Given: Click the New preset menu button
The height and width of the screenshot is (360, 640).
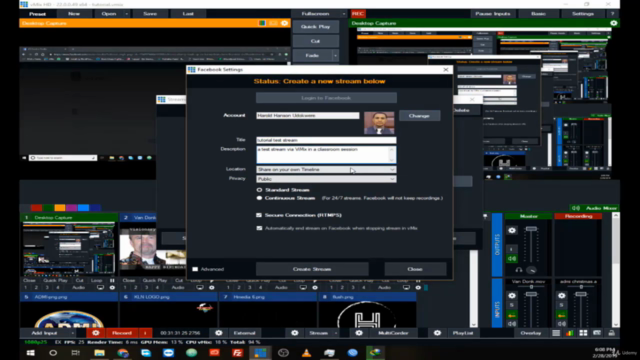Looking at the screenshot, I should click(74, 14).
